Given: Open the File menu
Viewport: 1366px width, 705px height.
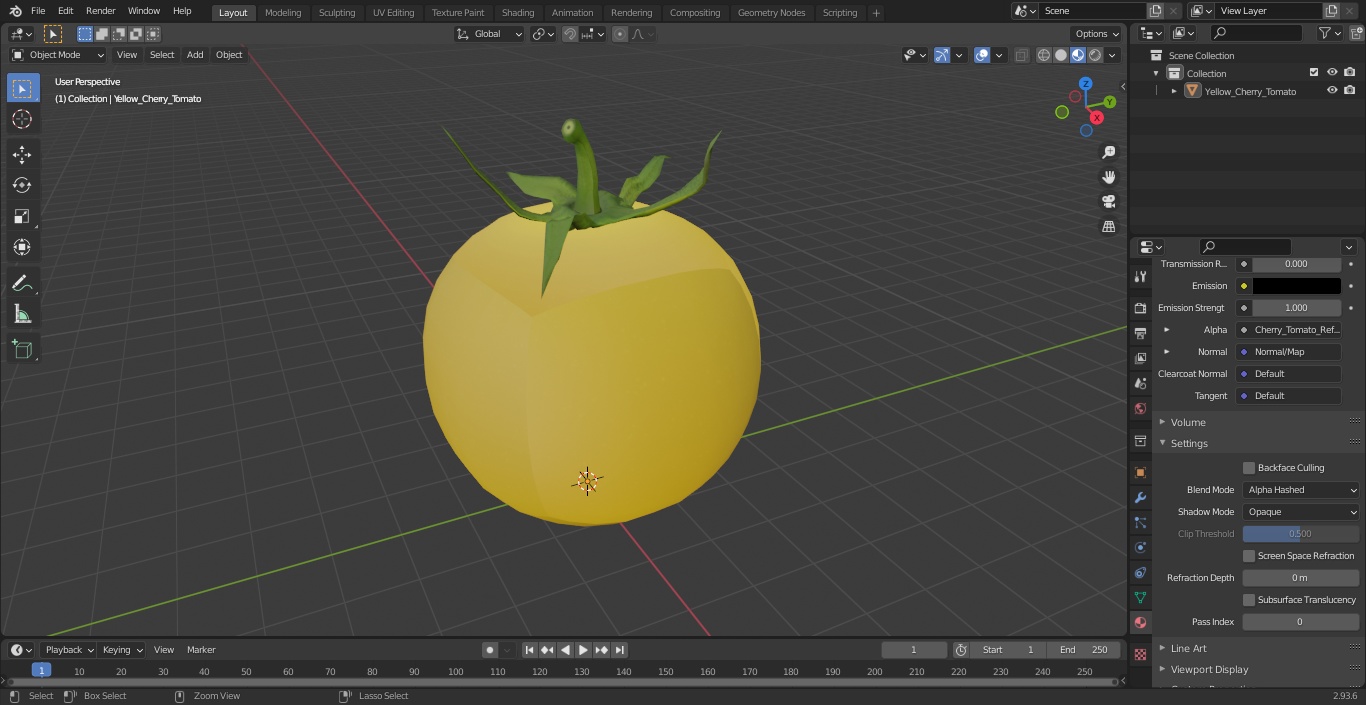Looking at the screenshot, I should tap(38, 11).
